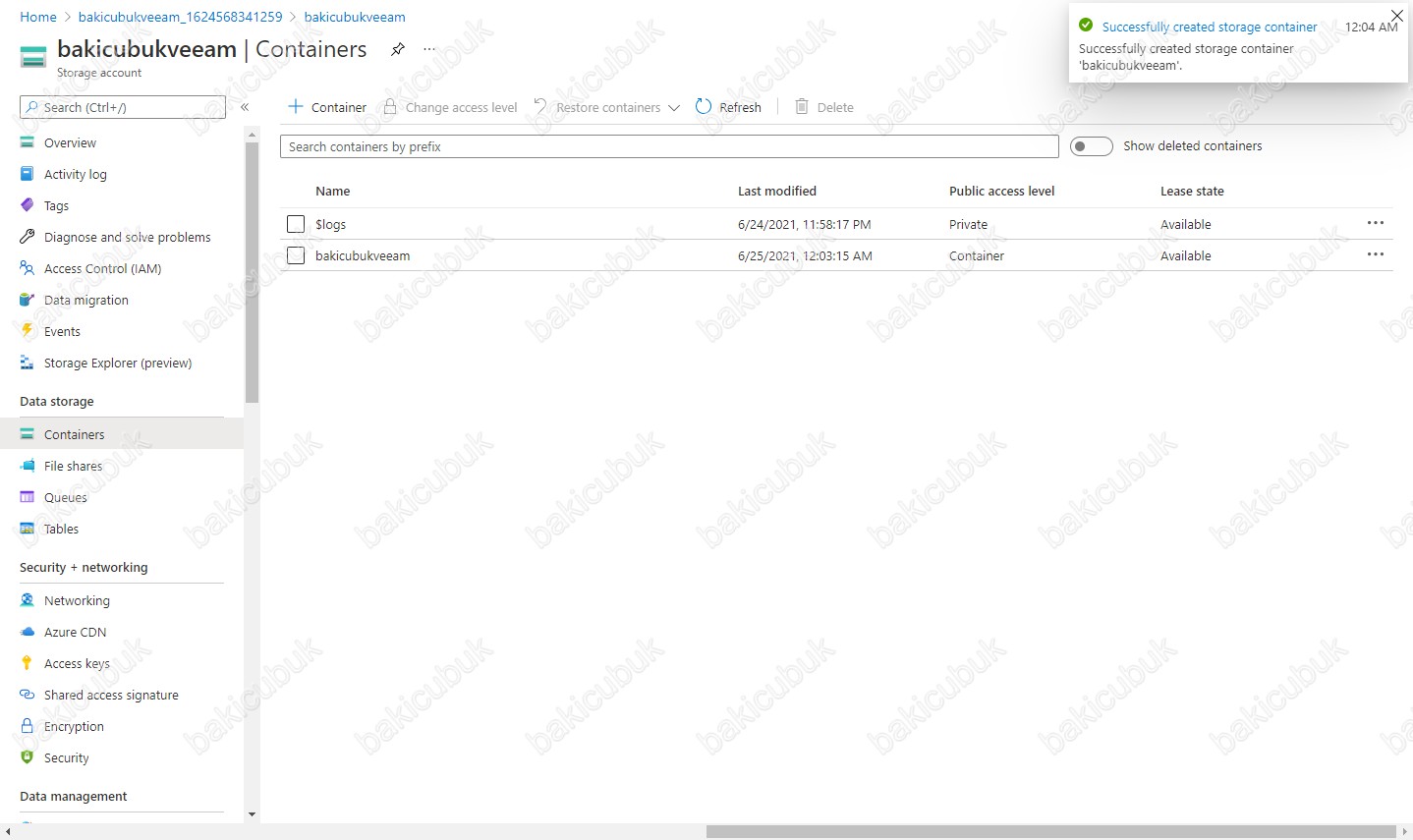The image size is (1413, 840).
Task: Go to Home breadcrumb link
Action: click(x=38, y=17)
